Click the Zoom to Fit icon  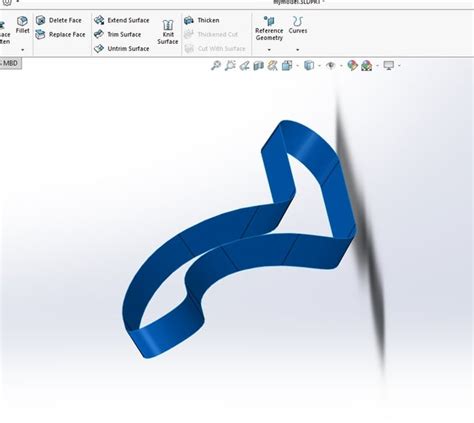tap(216, 66)
